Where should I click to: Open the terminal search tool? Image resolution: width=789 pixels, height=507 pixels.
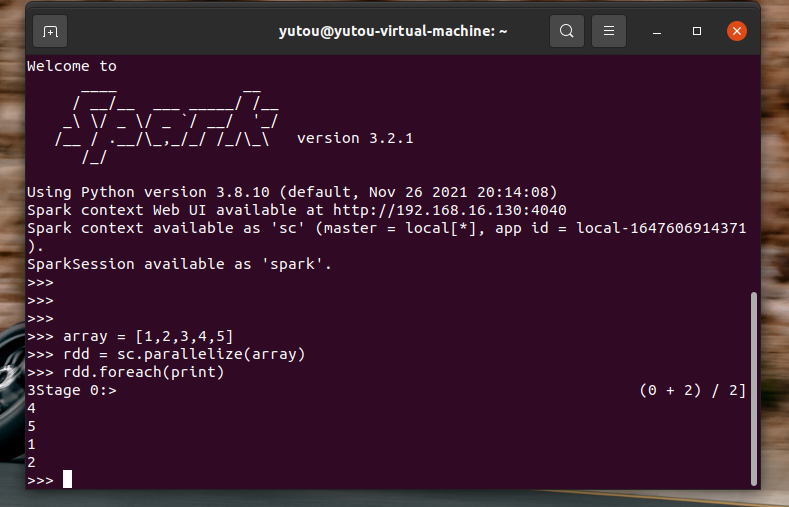567,31
